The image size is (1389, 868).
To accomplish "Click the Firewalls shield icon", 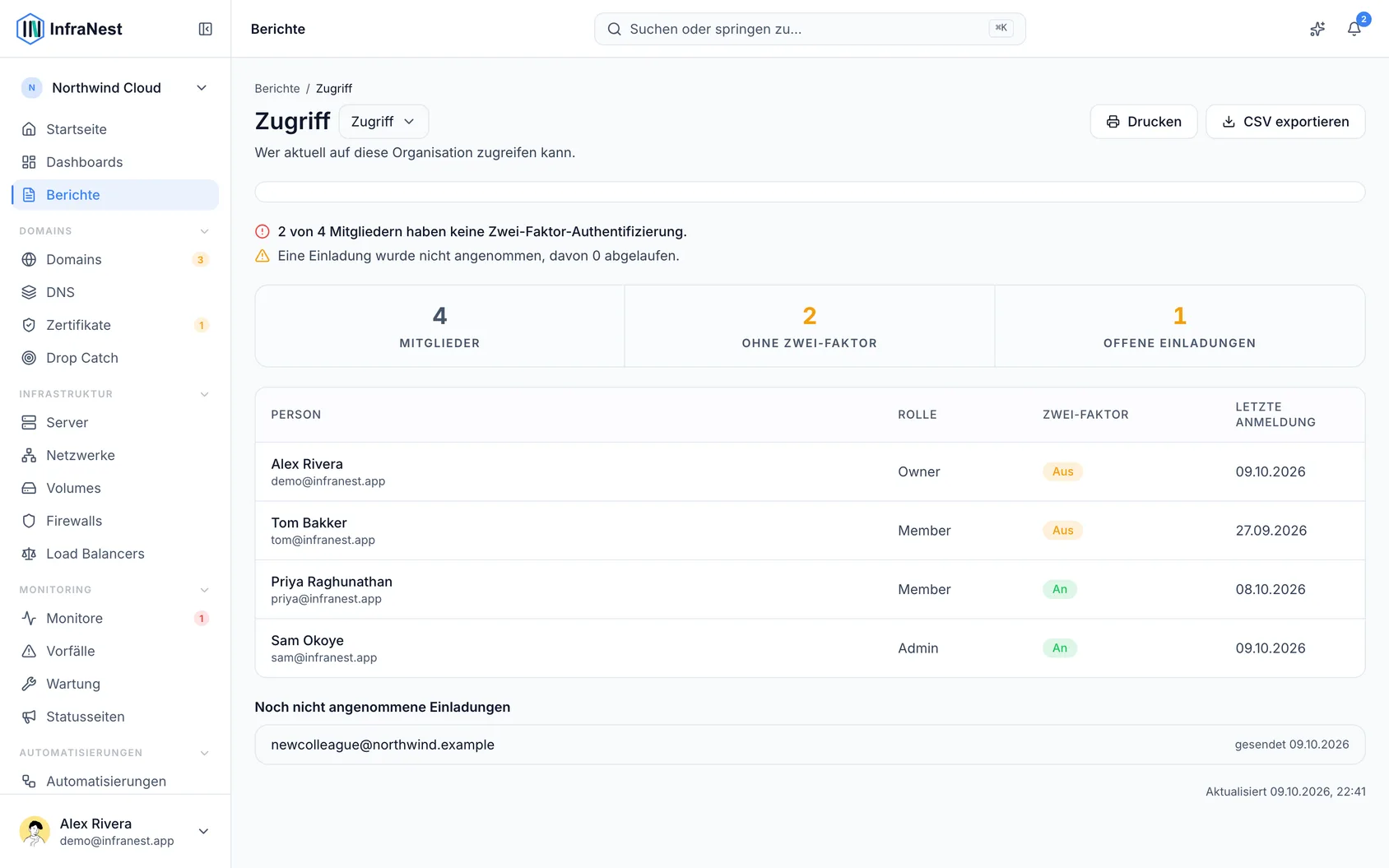I will point(29,521).
